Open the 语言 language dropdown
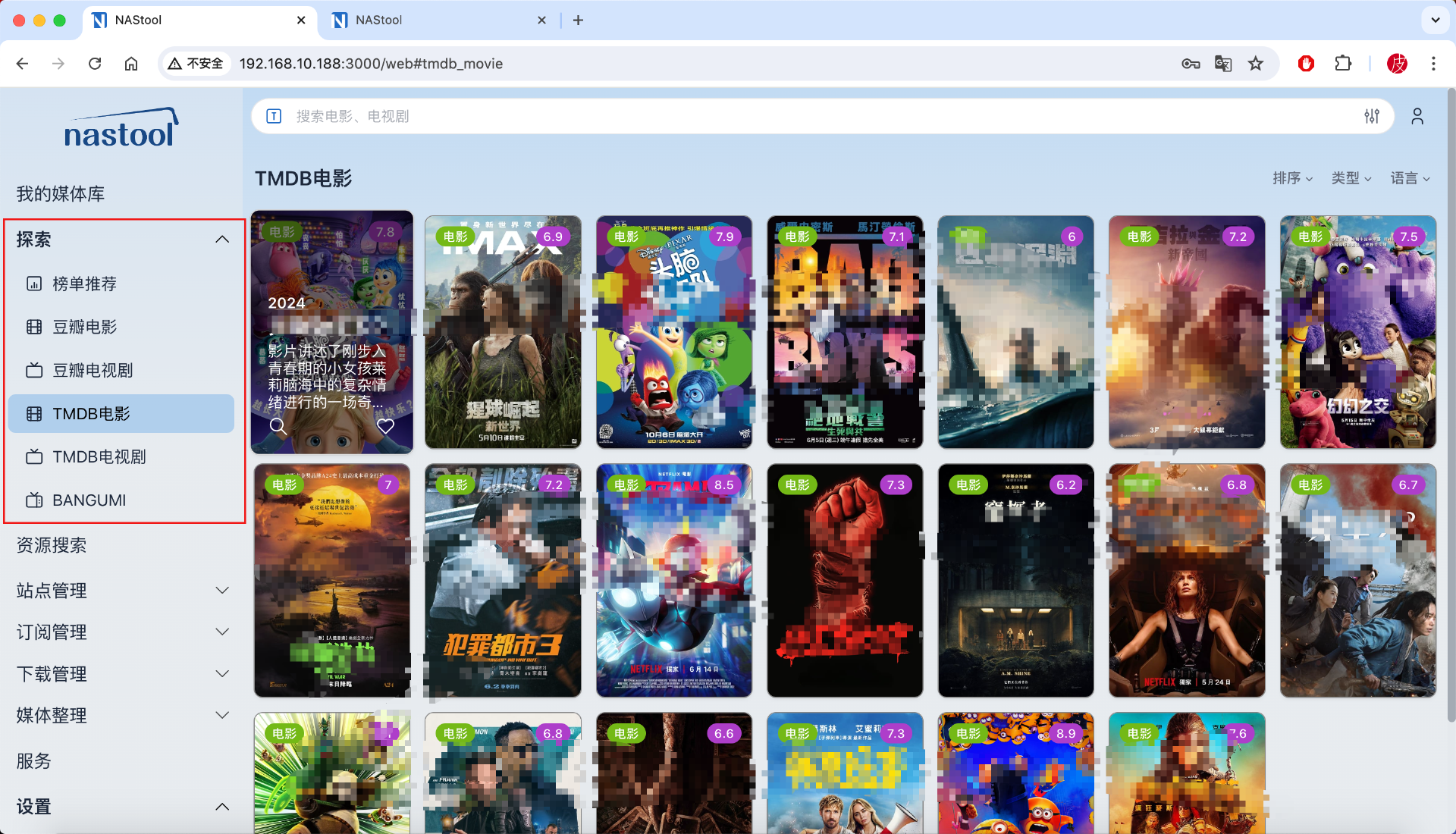This screenshot has width=1456, height=834. click(1410, 178)
